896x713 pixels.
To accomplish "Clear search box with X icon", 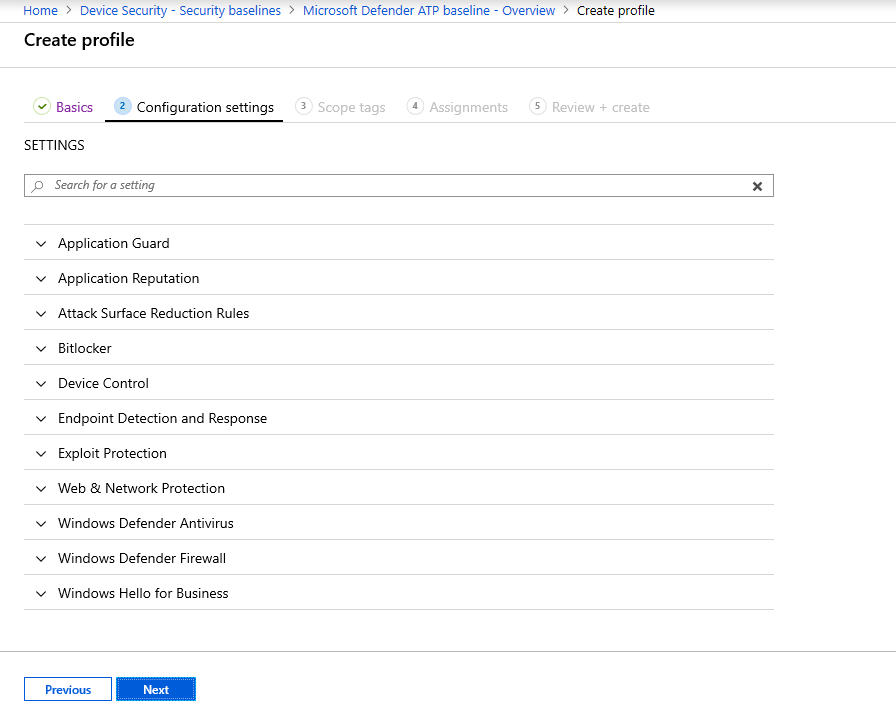I will pos(757,186).
